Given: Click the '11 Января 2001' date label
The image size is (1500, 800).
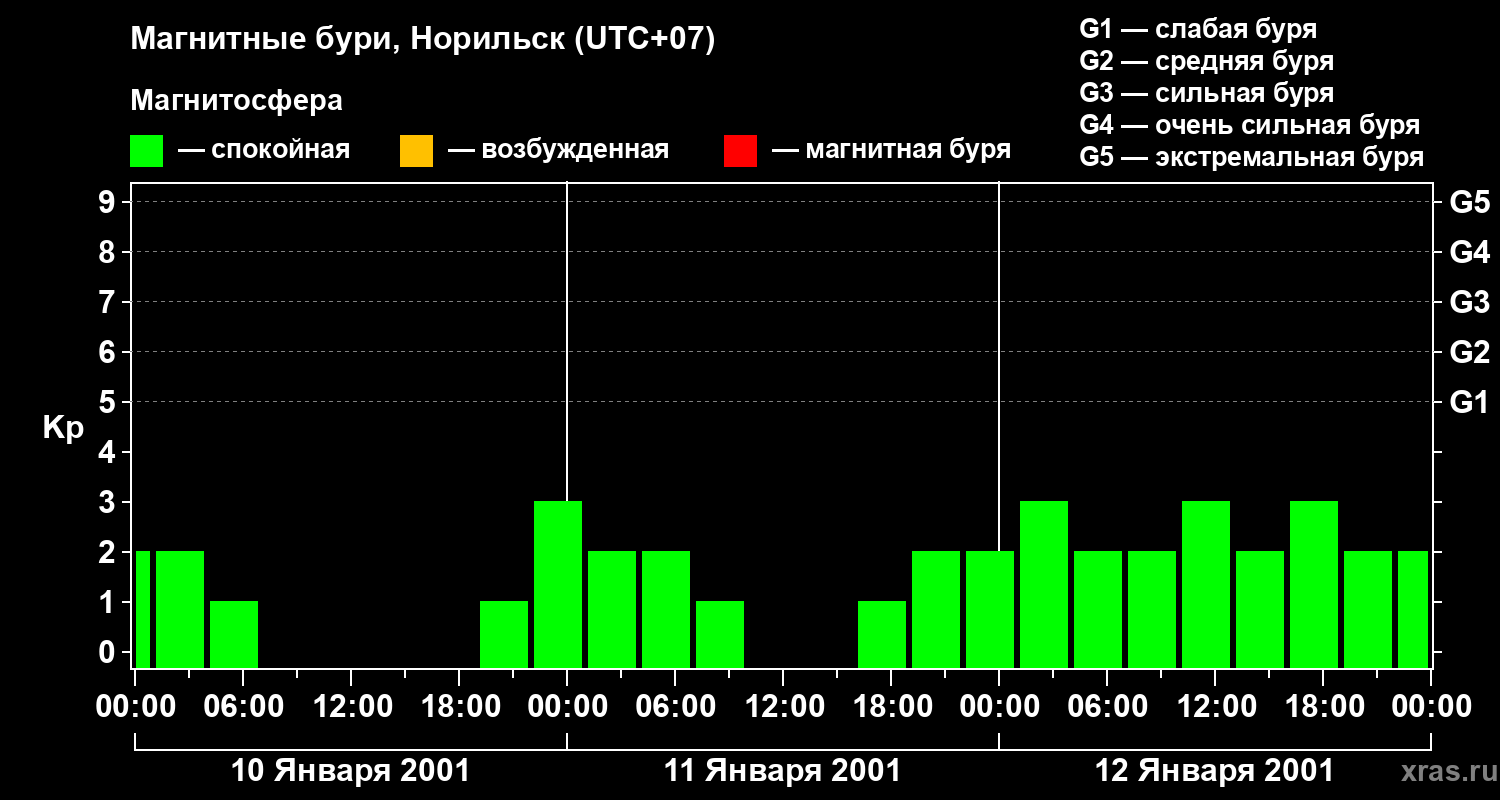Looking at the screenshot, I should click(782, 771).
